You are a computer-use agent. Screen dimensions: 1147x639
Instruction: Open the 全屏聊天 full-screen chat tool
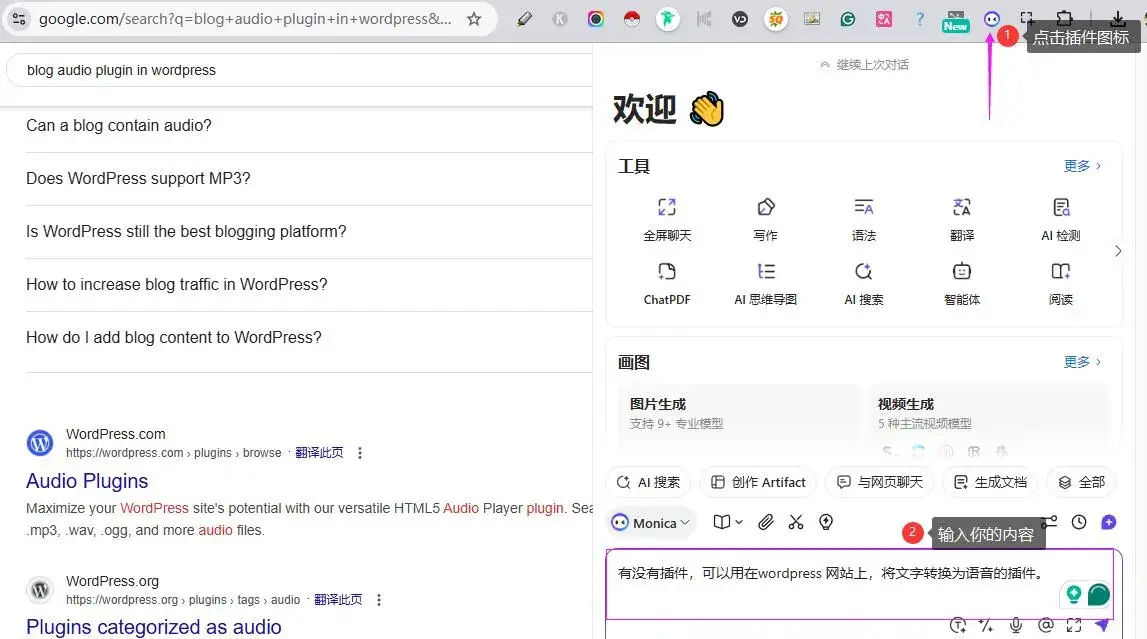tap(667, 219)
